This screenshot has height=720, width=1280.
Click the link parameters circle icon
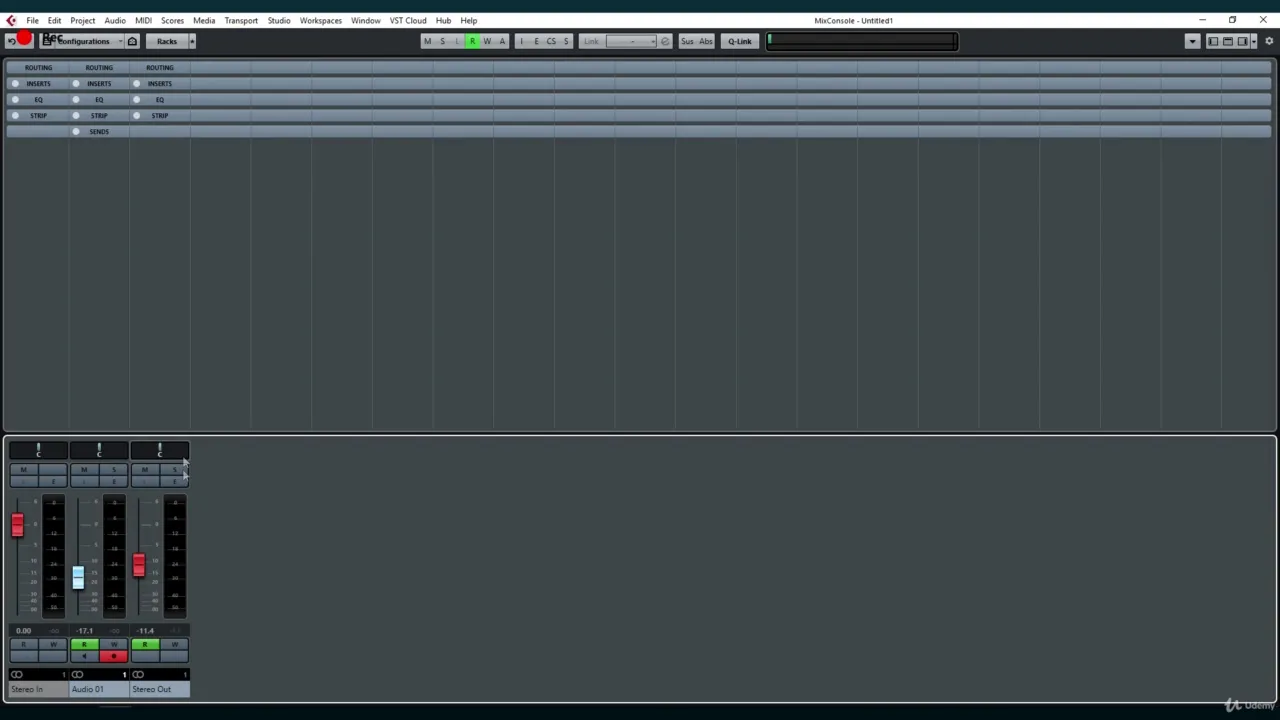(665, 41)
